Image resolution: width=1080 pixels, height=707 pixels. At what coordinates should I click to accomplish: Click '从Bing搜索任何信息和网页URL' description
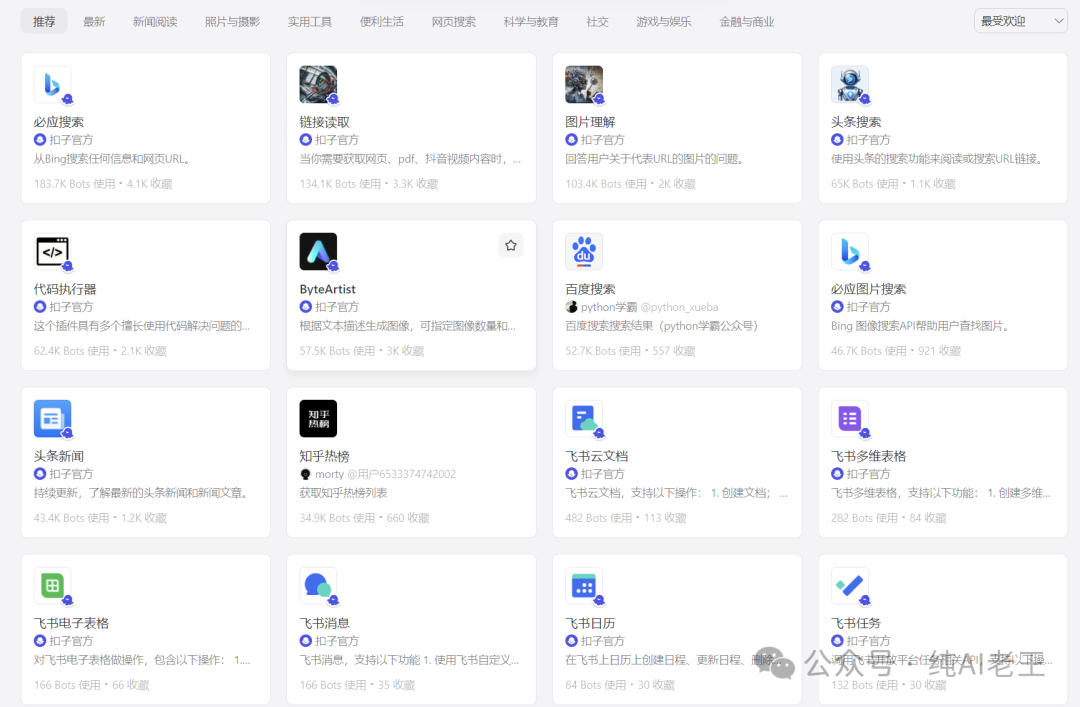click(x=112, y=159)
